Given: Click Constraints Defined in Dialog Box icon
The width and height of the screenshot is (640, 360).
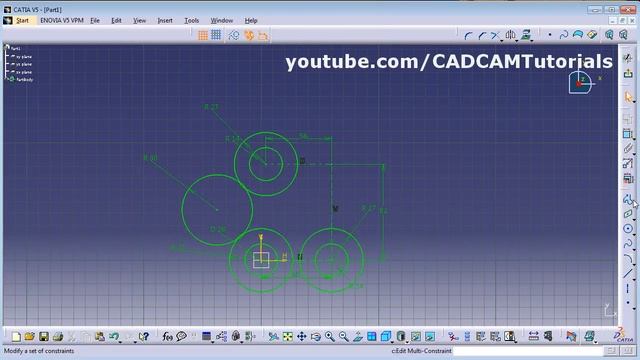Looking at the screenshot, I should pyautogui.click(x=628, y=118).
